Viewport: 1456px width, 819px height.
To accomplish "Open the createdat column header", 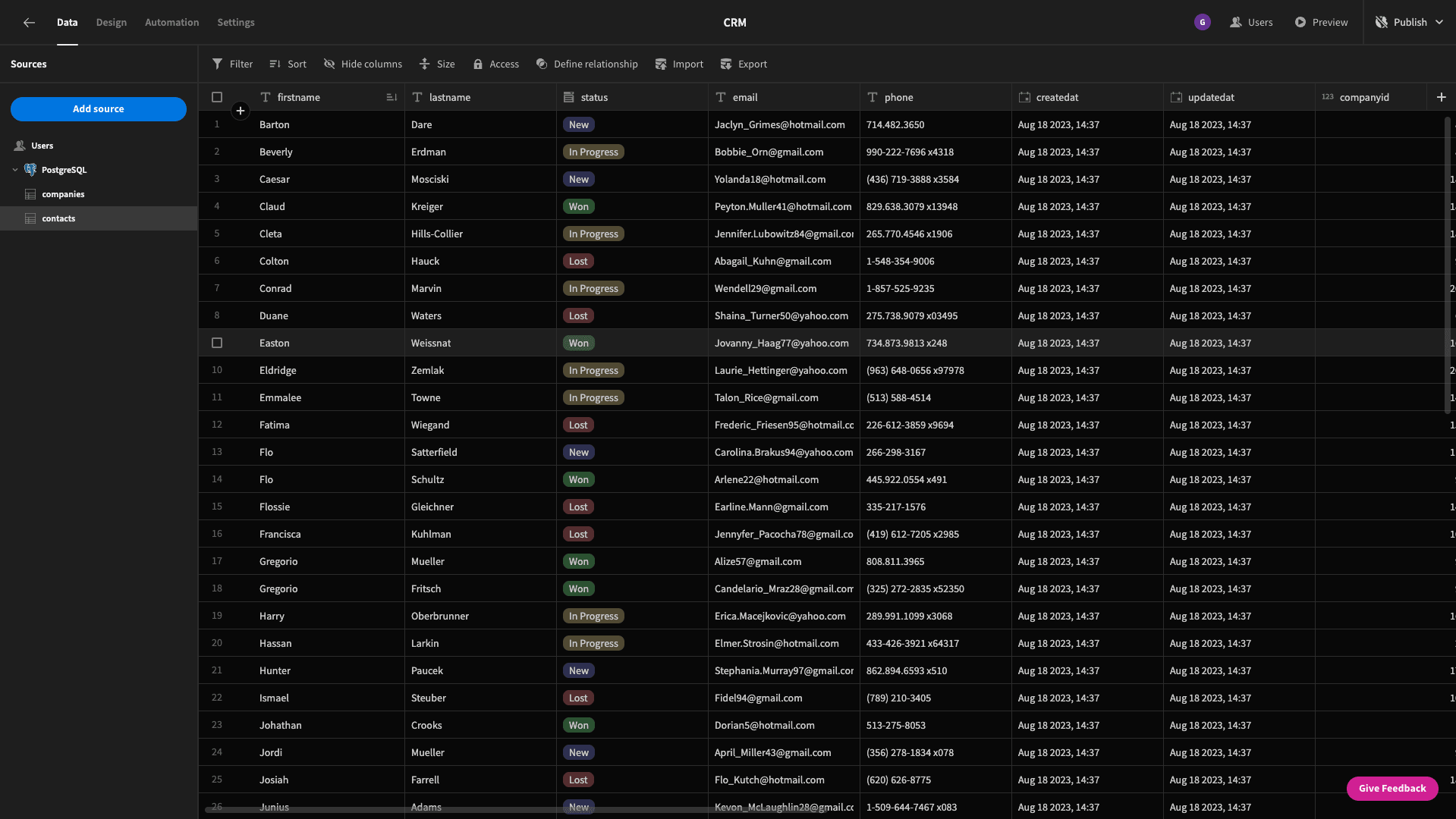I will pyautogui.click(x=1087, y=97).
